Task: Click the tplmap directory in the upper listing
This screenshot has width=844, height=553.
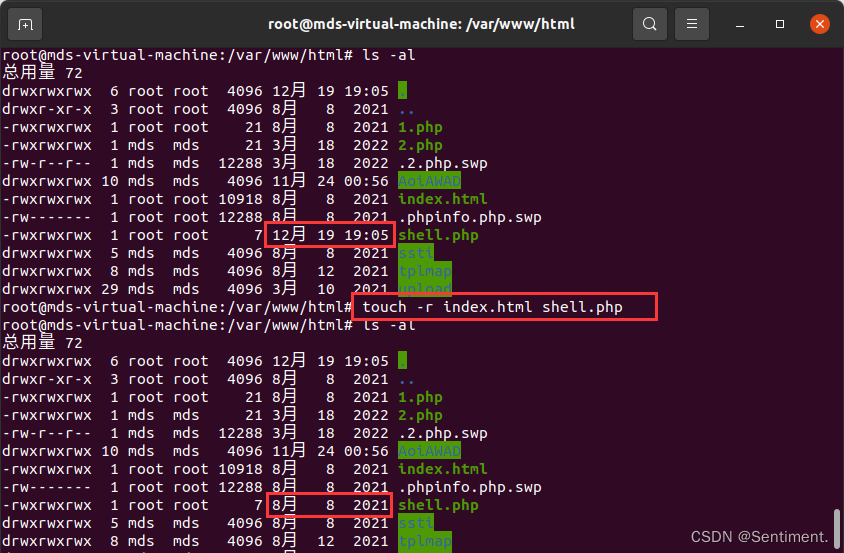Action: click(425, 271)
